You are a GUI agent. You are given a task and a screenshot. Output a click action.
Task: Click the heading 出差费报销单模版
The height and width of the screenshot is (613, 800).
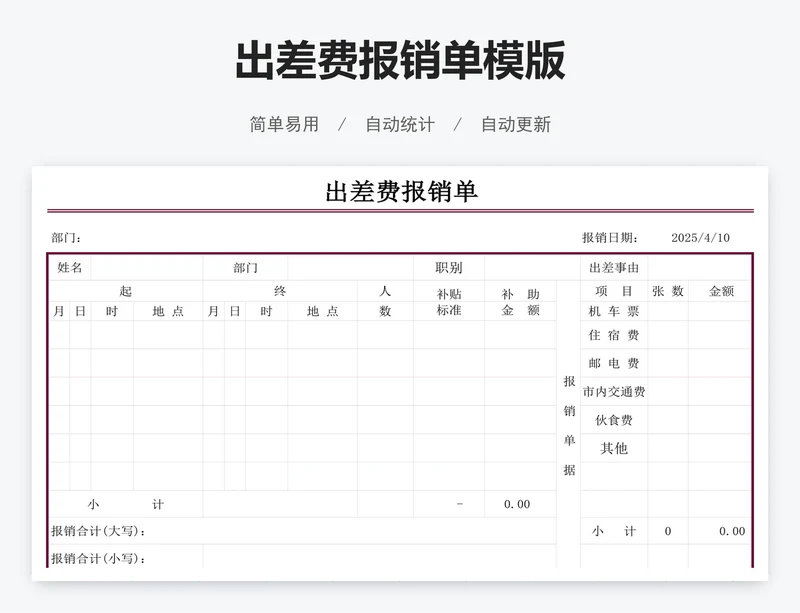[400, 61]
